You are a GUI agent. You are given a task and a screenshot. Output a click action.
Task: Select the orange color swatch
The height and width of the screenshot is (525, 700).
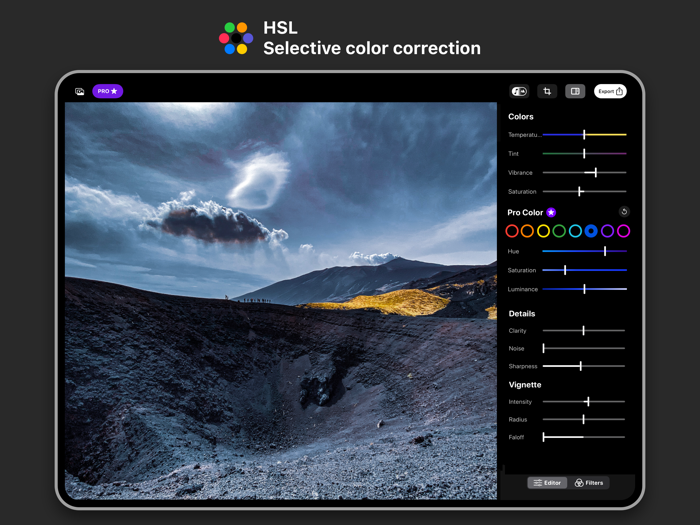527,231
